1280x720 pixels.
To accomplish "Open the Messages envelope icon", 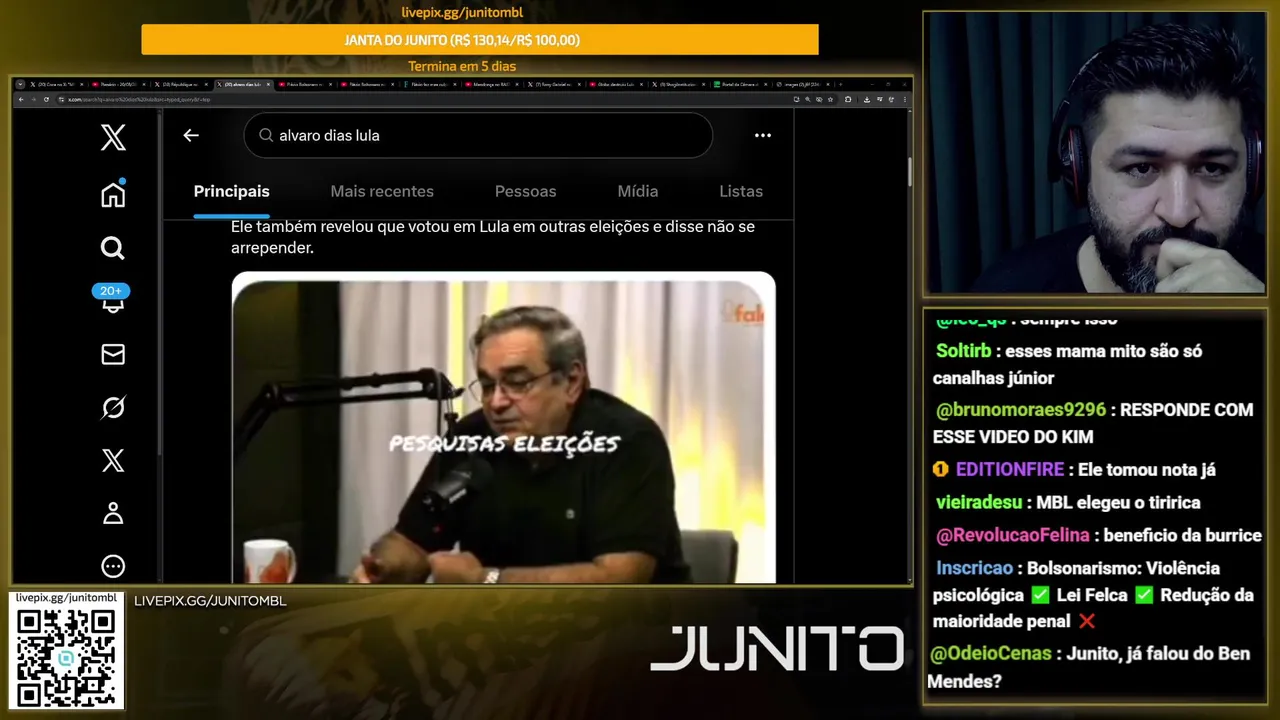I will (113, 354).
